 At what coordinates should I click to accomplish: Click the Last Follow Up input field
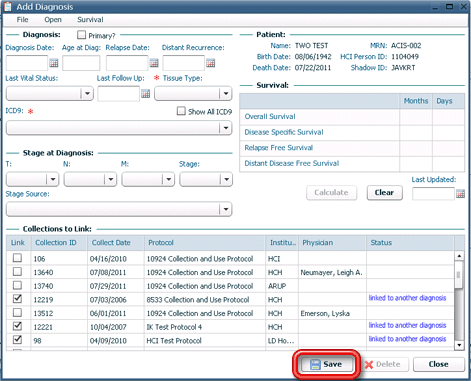coord(119,94)
